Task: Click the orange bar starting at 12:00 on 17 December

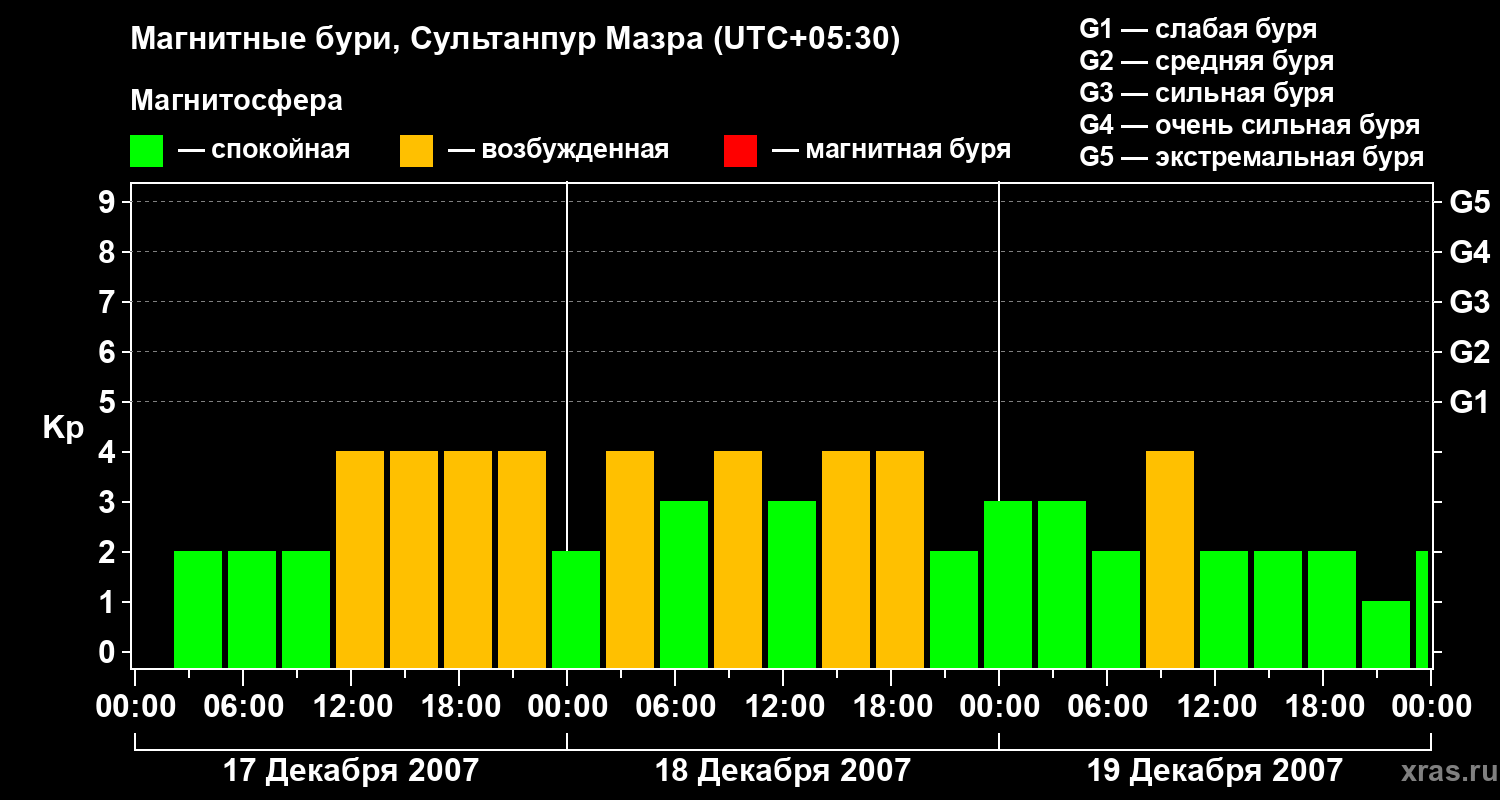Action: [x=360, y=559]
